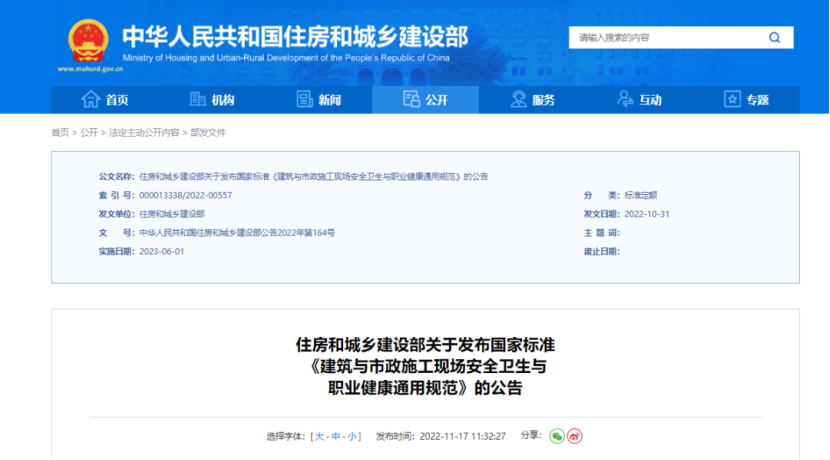
Task: Set font size to small (小)
Action: click(x=352, y=437)
